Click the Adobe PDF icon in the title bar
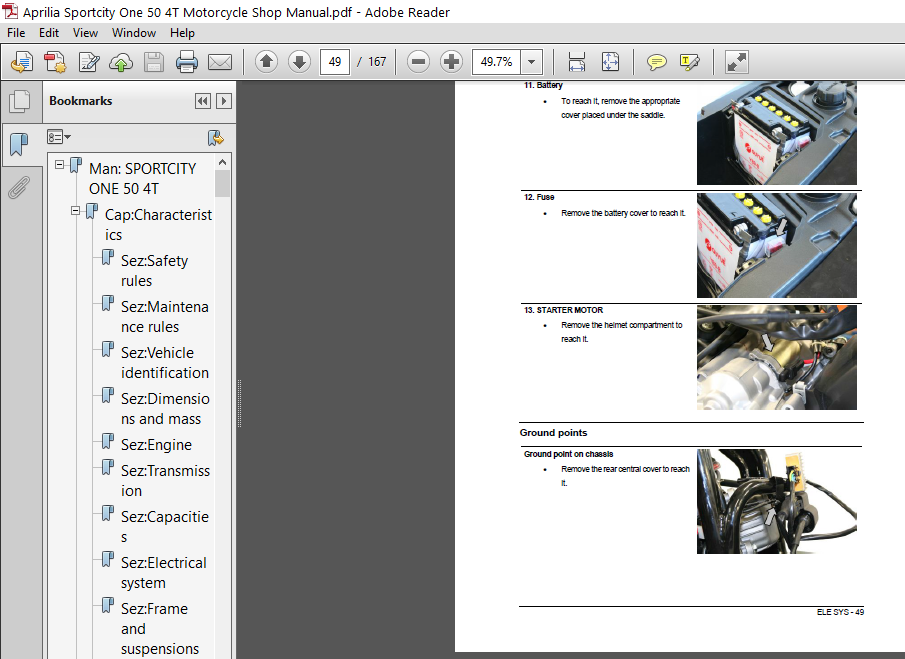This screenshot has width=905, height=659. click(x=10, y=11)
